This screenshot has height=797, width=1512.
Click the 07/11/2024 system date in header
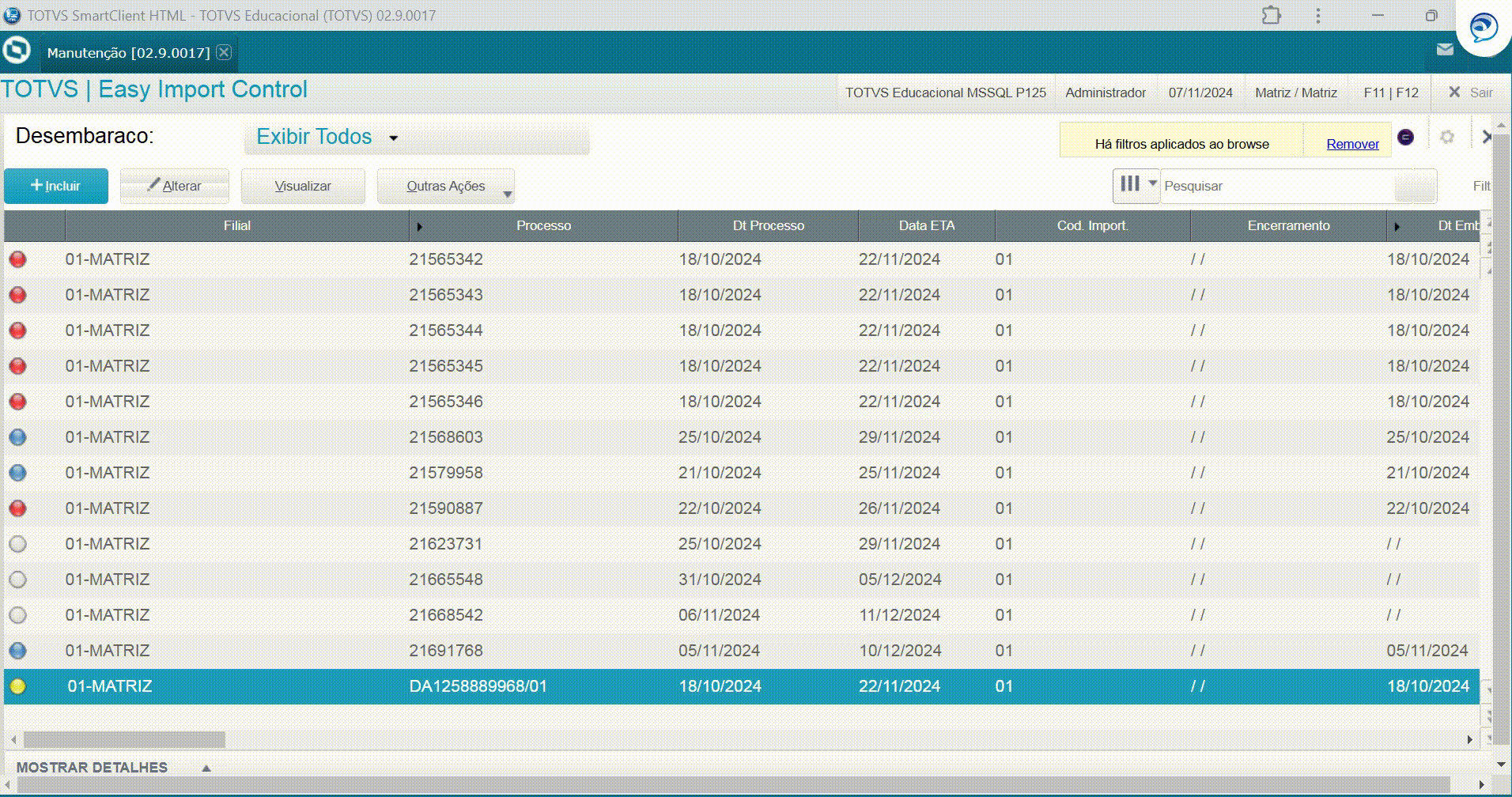coord(1200,93)
